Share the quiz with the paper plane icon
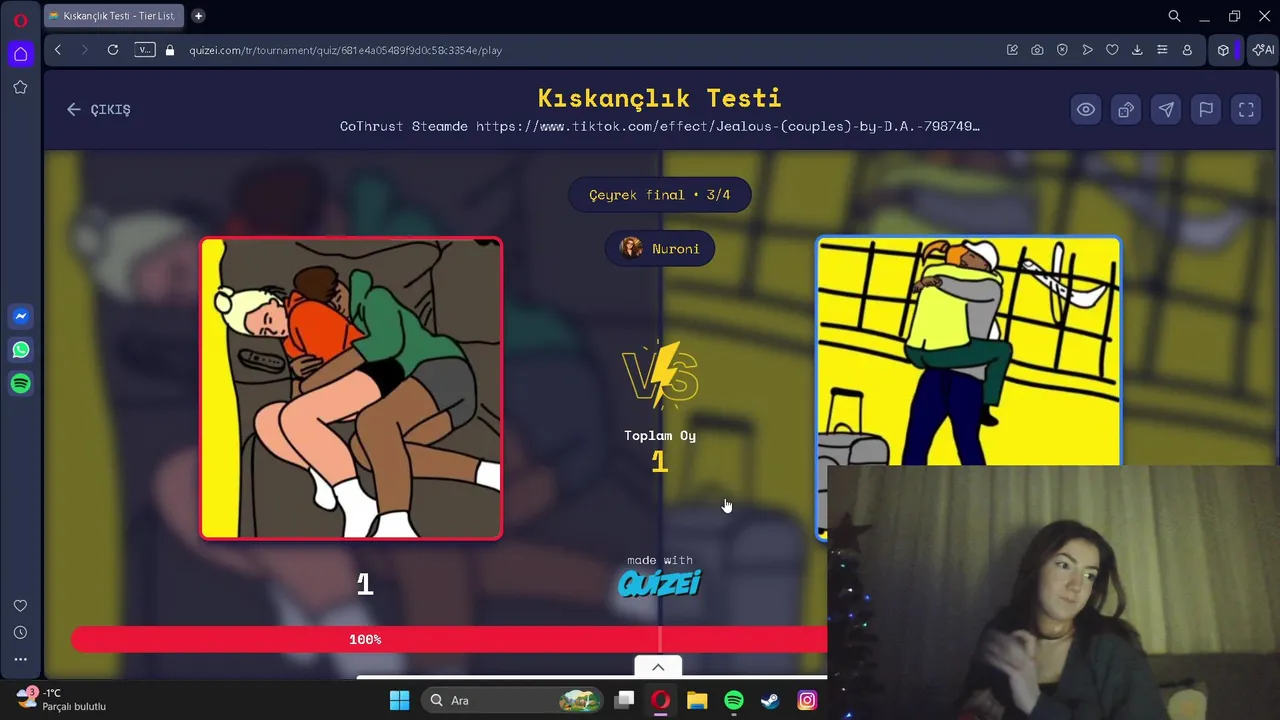This screenshot has width=1280, height=720. coord(1166,110)
